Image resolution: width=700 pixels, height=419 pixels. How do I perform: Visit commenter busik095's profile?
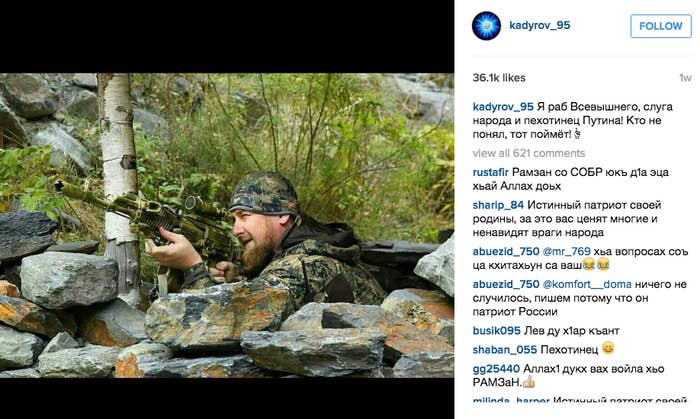(496, 331)
